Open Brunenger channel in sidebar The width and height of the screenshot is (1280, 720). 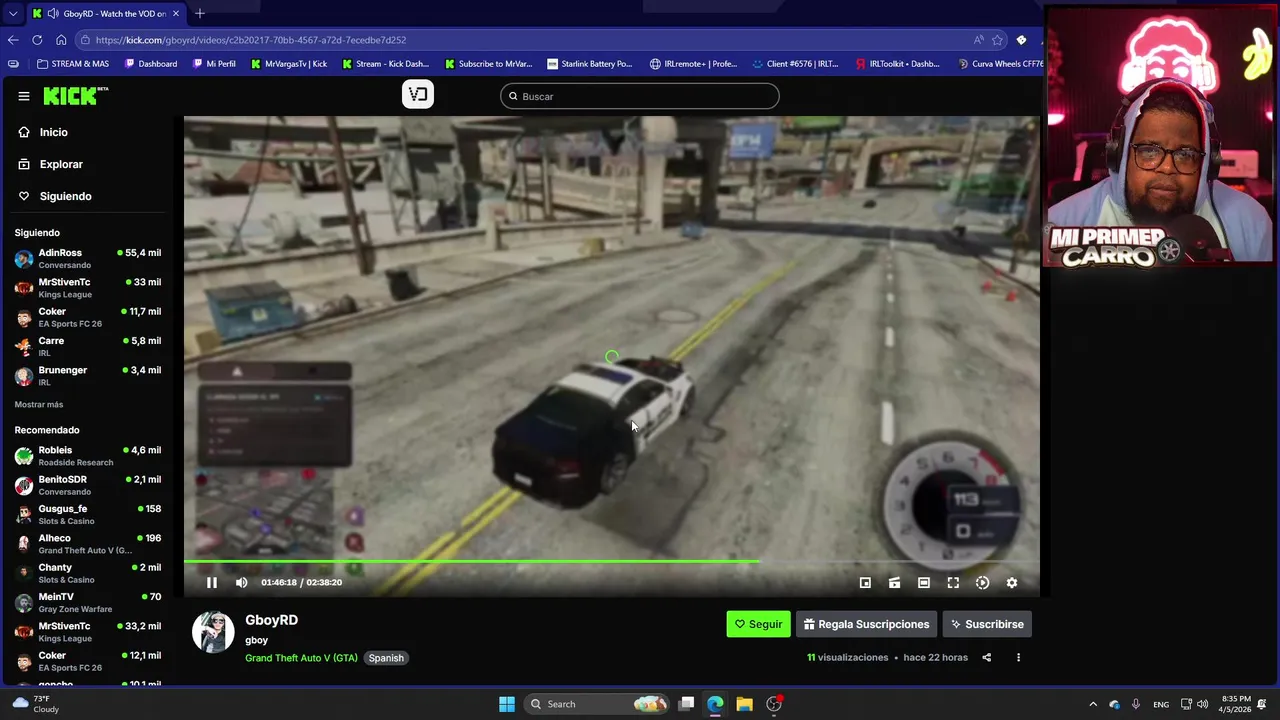(88, 375)
